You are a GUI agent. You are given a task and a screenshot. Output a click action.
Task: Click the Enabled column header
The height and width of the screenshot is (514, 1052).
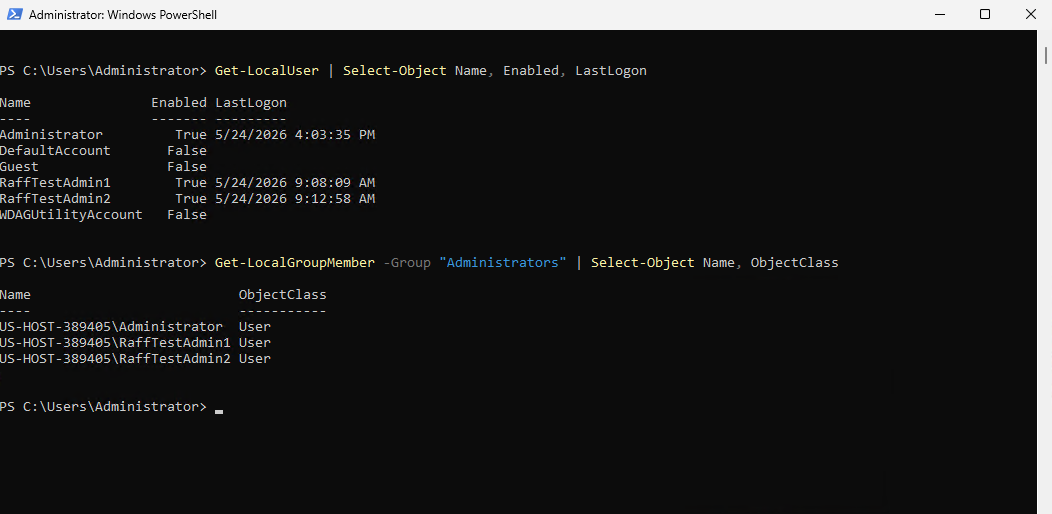pos(178,103)
